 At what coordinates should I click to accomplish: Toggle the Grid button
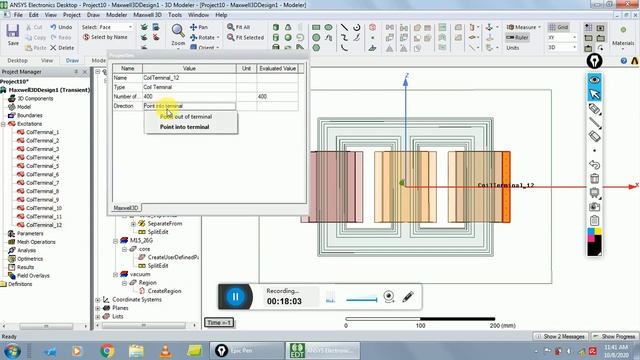(559, 27)
